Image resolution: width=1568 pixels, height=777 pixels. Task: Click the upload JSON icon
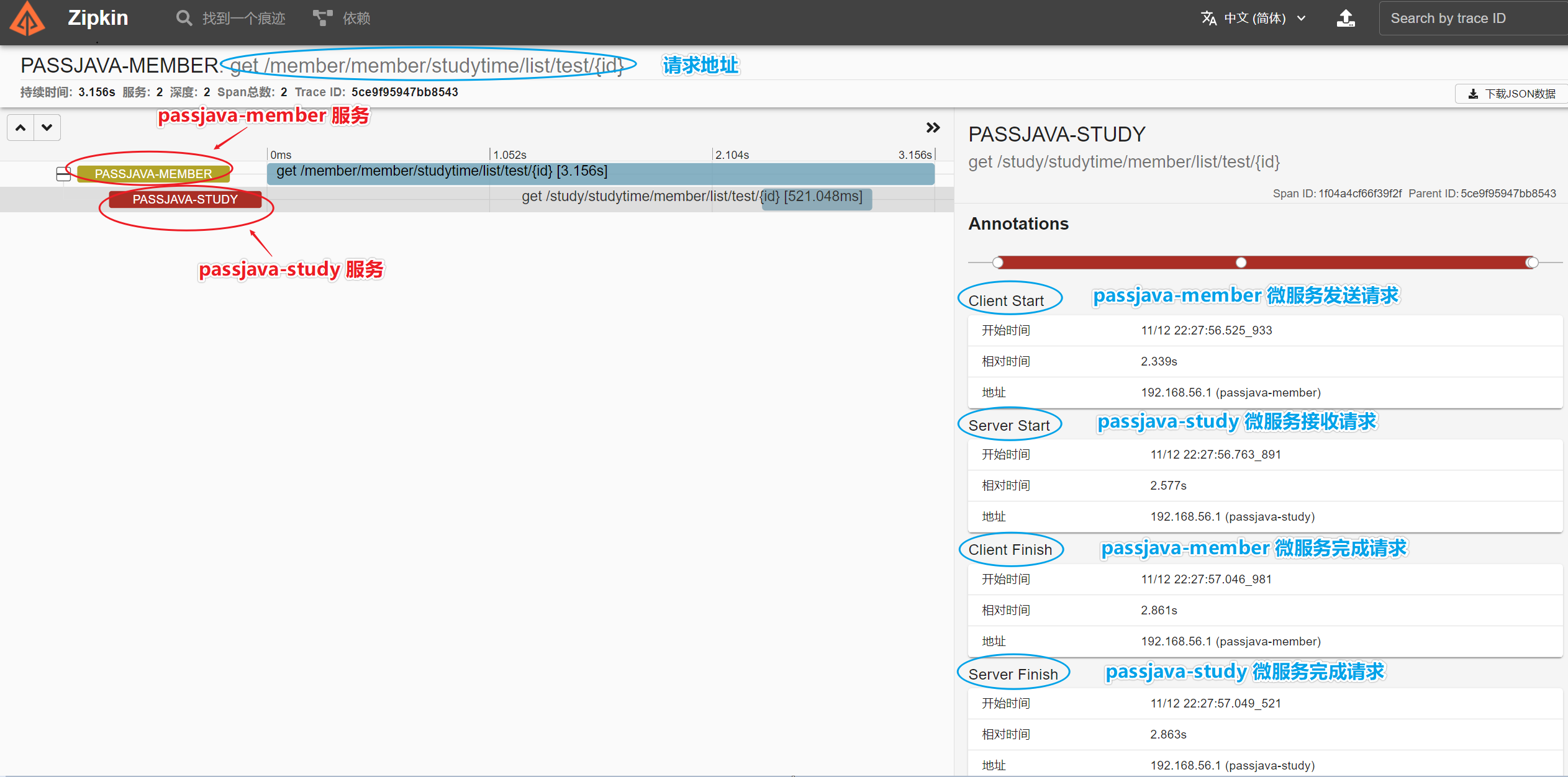coord(1346,19)
